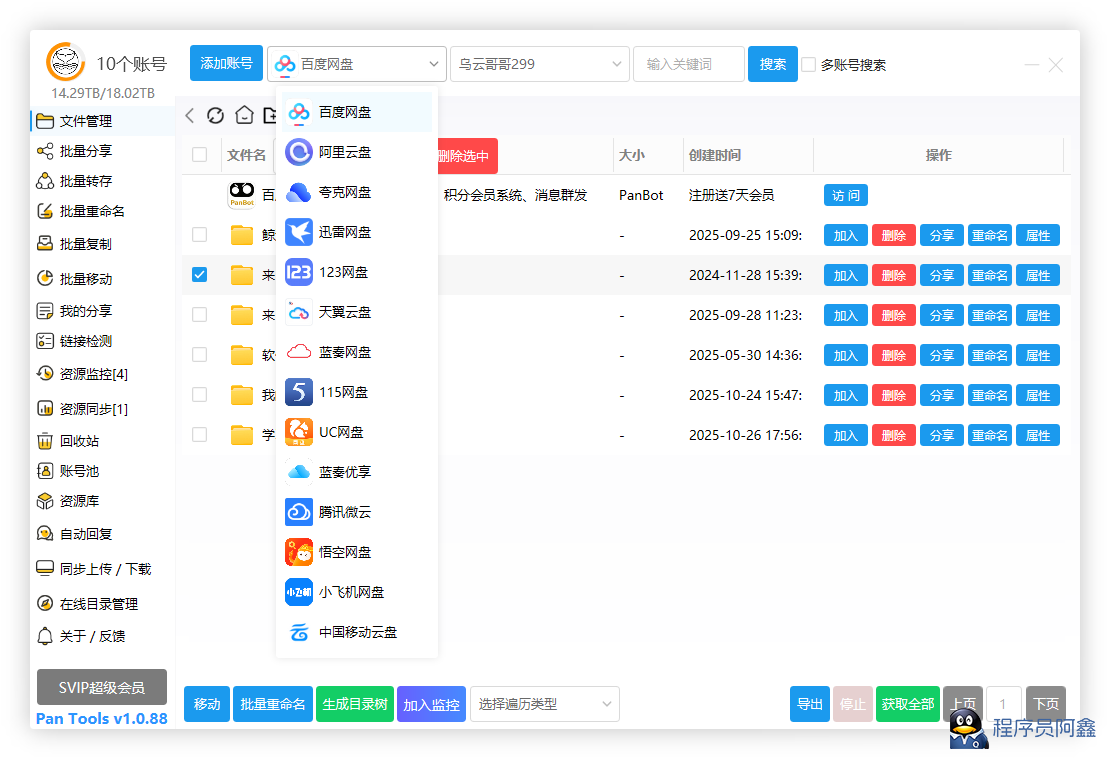This screenshot has height=759, width=1110.
Task: Uncheck the checked folder row checkbox
Action: click(200, 275)
